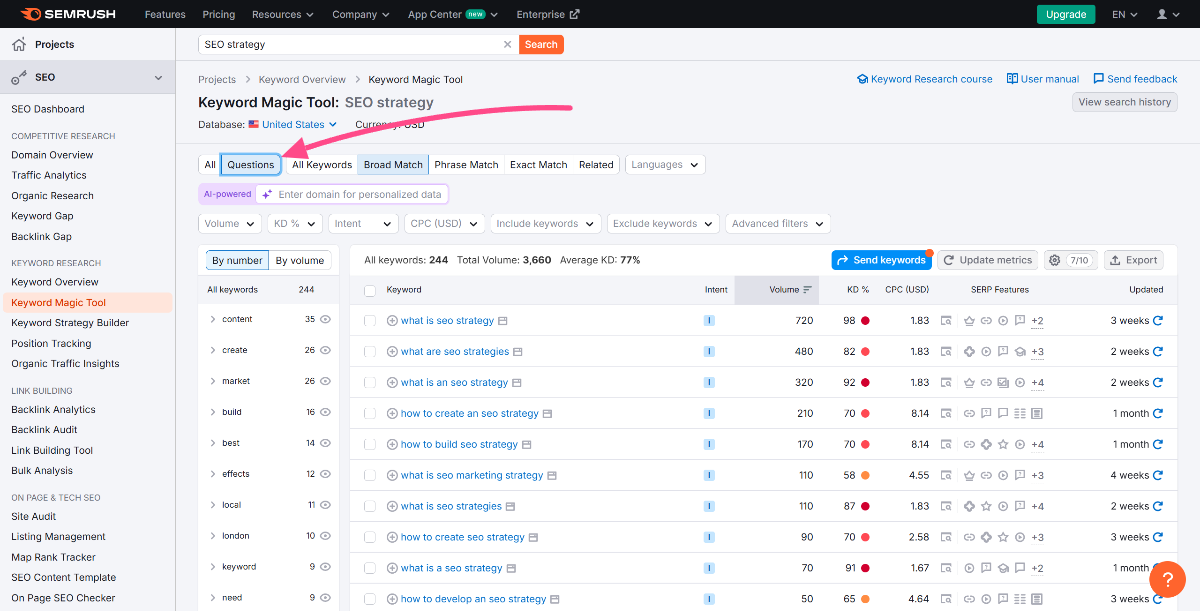Switch to Related tab
The width and height of the screenshot is (1200, 611).
pyautogui.click(x=596, y=165)
